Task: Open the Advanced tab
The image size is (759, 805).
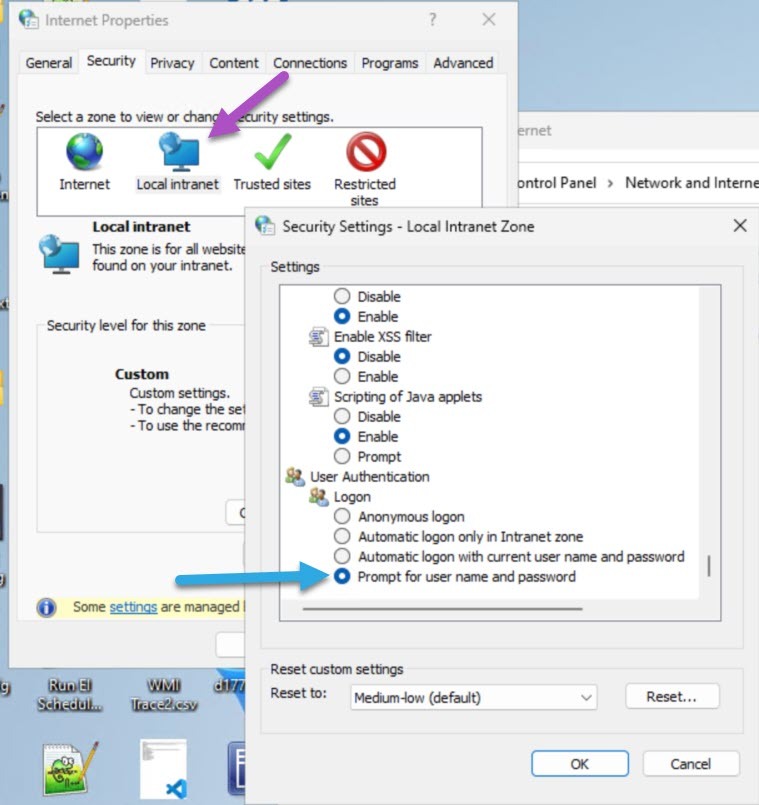Action: (463, 63)
